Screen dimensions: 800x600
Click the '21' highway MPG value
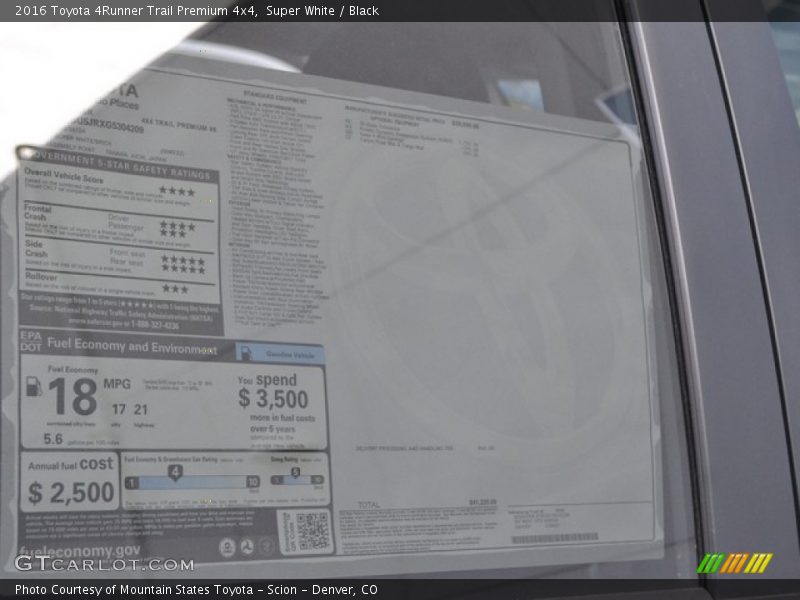(x=141, y=410)
